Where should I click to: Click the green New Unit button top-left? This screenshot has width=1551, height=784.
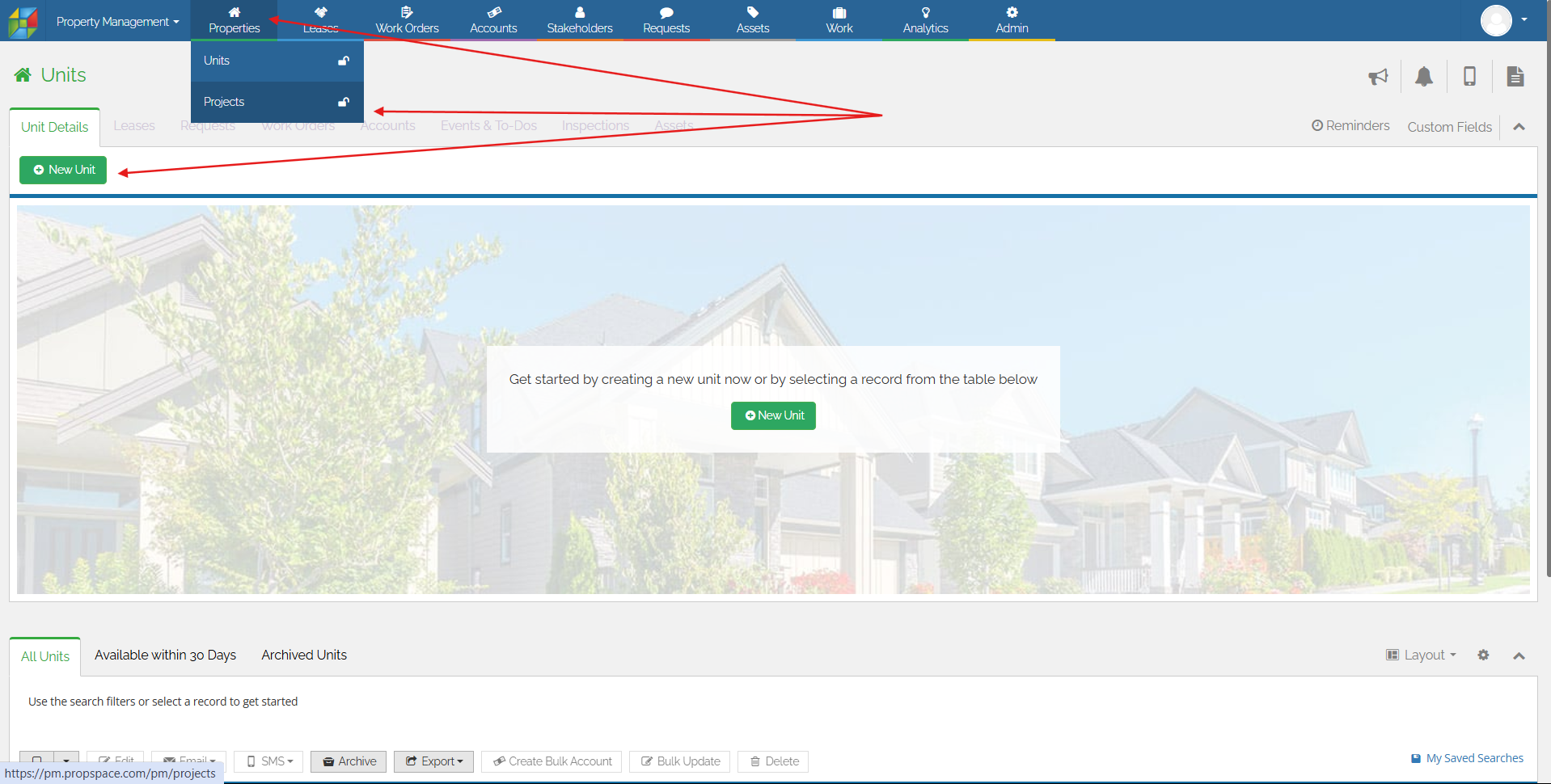pyautogui.click(x=63, y=170)
